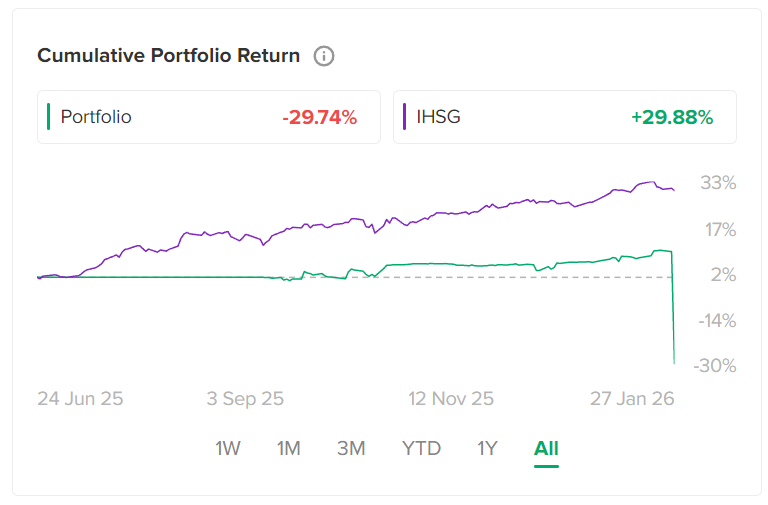Show the 3M time range
768x505 pixels.
click(x=351, y=448)
